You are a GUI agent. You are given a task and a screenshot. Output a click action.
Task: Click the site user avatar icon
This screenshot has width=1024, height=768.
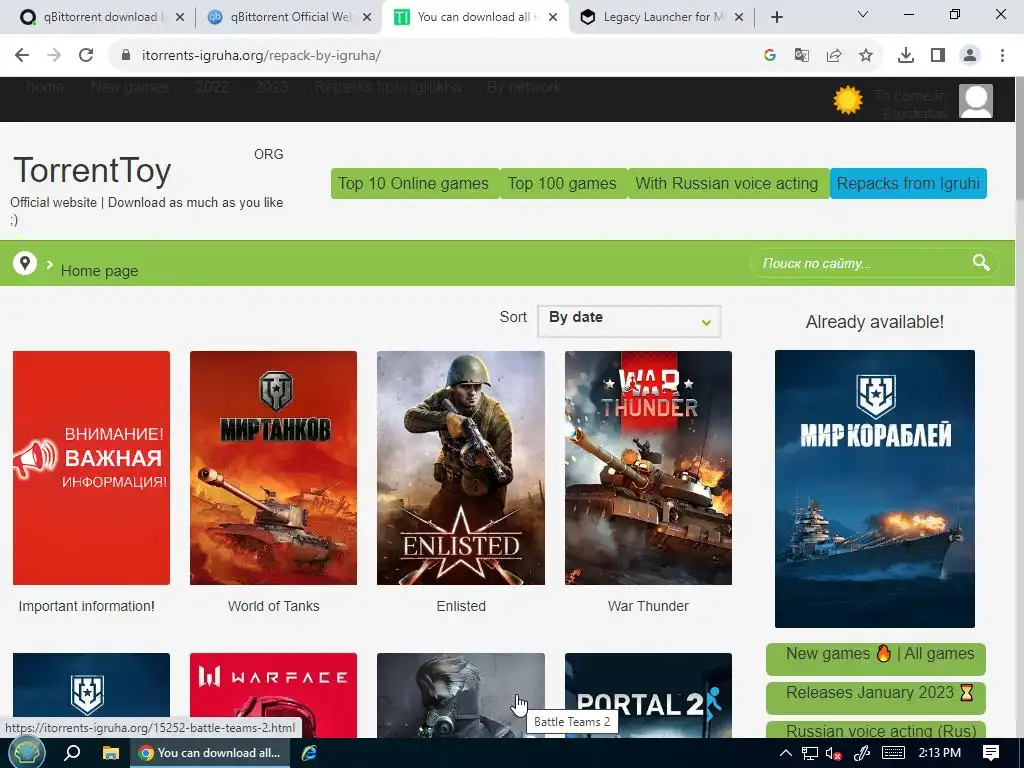coord(976,101)
